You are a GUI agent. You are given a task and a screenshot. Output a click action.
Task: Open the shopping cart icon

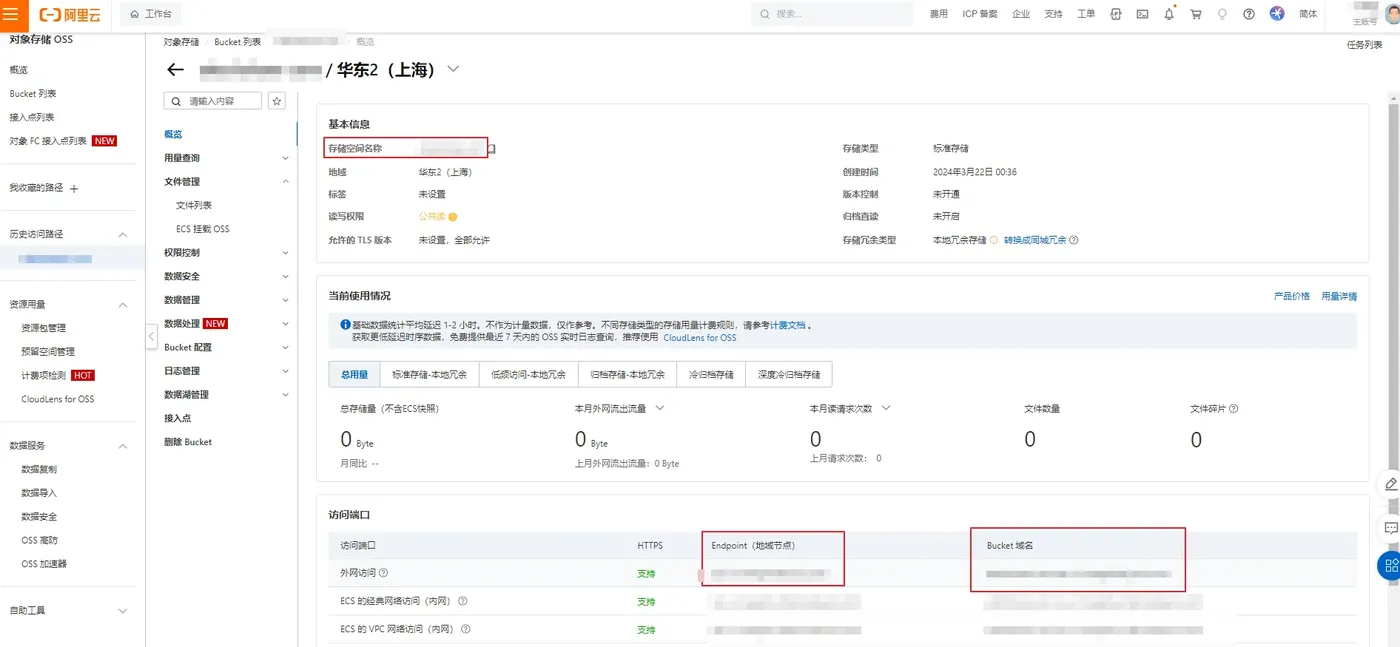click(x=1195, y=14)
